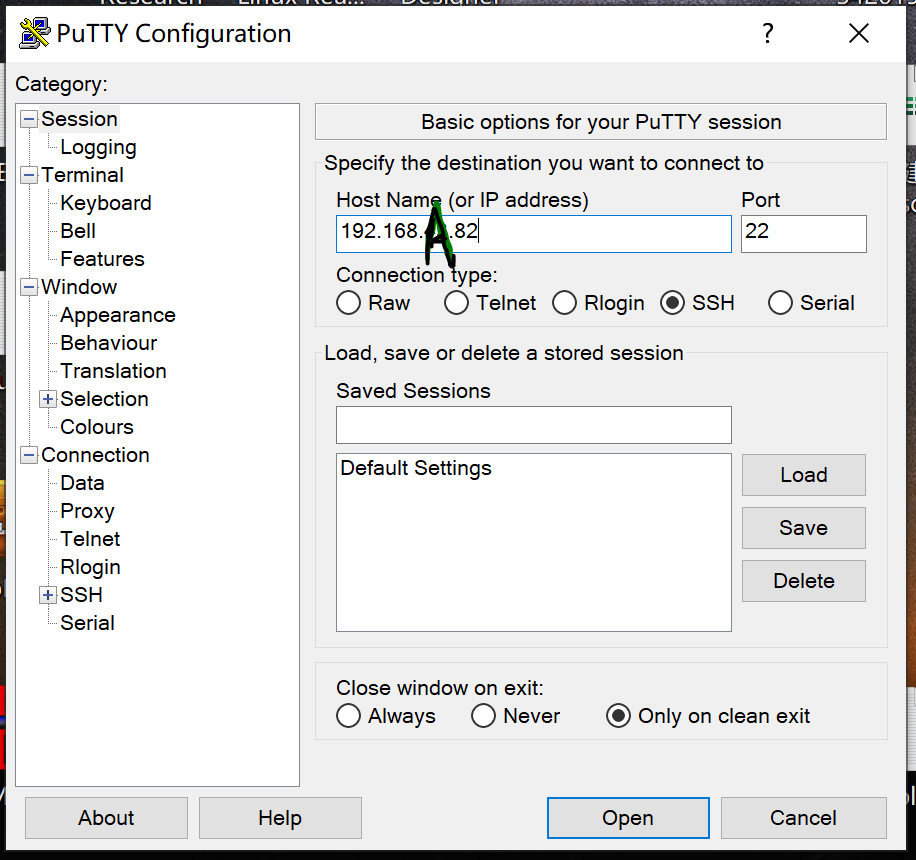Open the Selection settings category
The width and height of the screenshot is (916, 860).
tap(104, 399)
